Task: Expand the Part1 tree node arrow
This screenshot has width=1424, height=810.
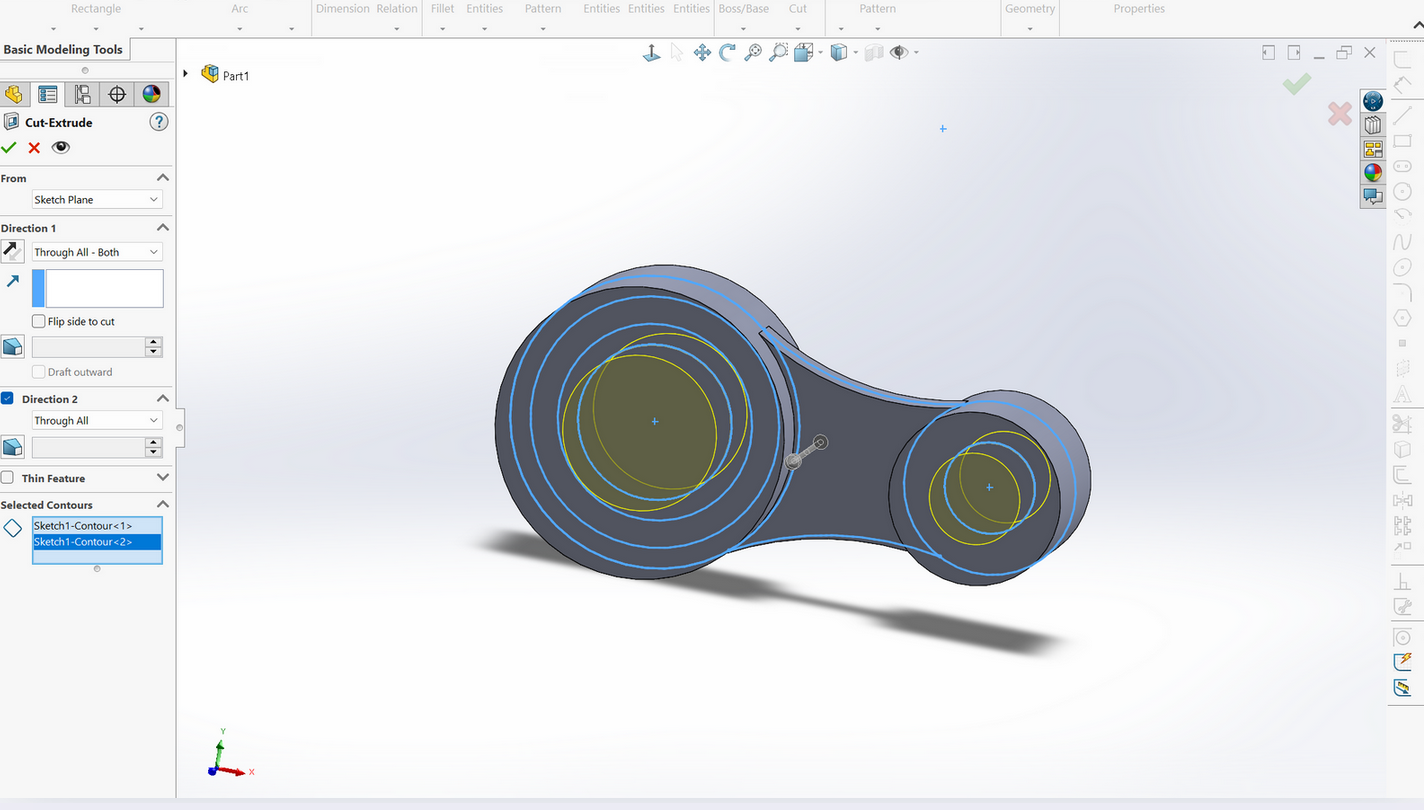Action: pyautogui.click(x=186, y=74)
